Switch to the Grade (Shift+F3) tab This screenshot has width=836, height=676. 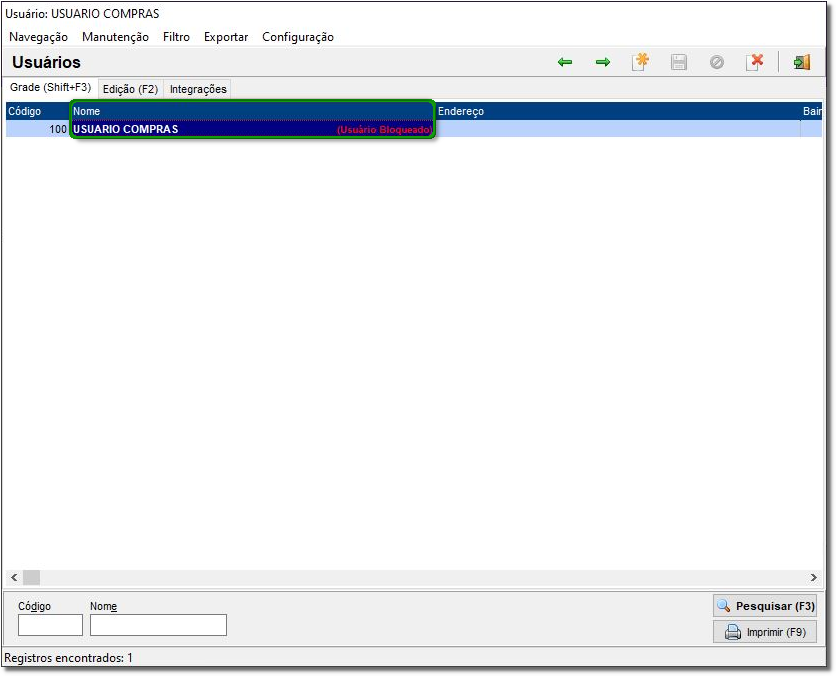(x=51, y=87)
